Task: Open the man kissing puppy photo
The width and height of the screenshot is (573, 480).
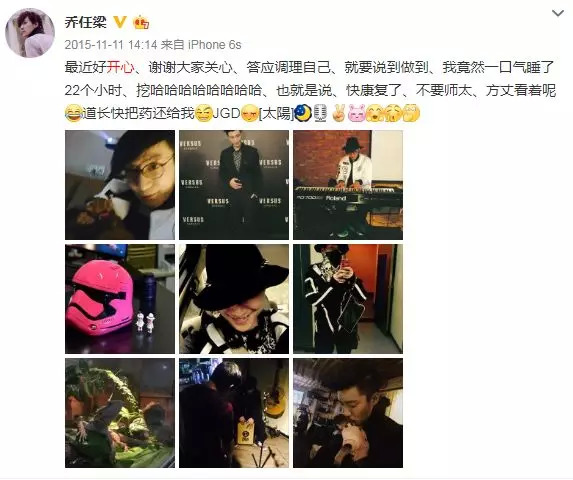Action: [x=348, y=413]
